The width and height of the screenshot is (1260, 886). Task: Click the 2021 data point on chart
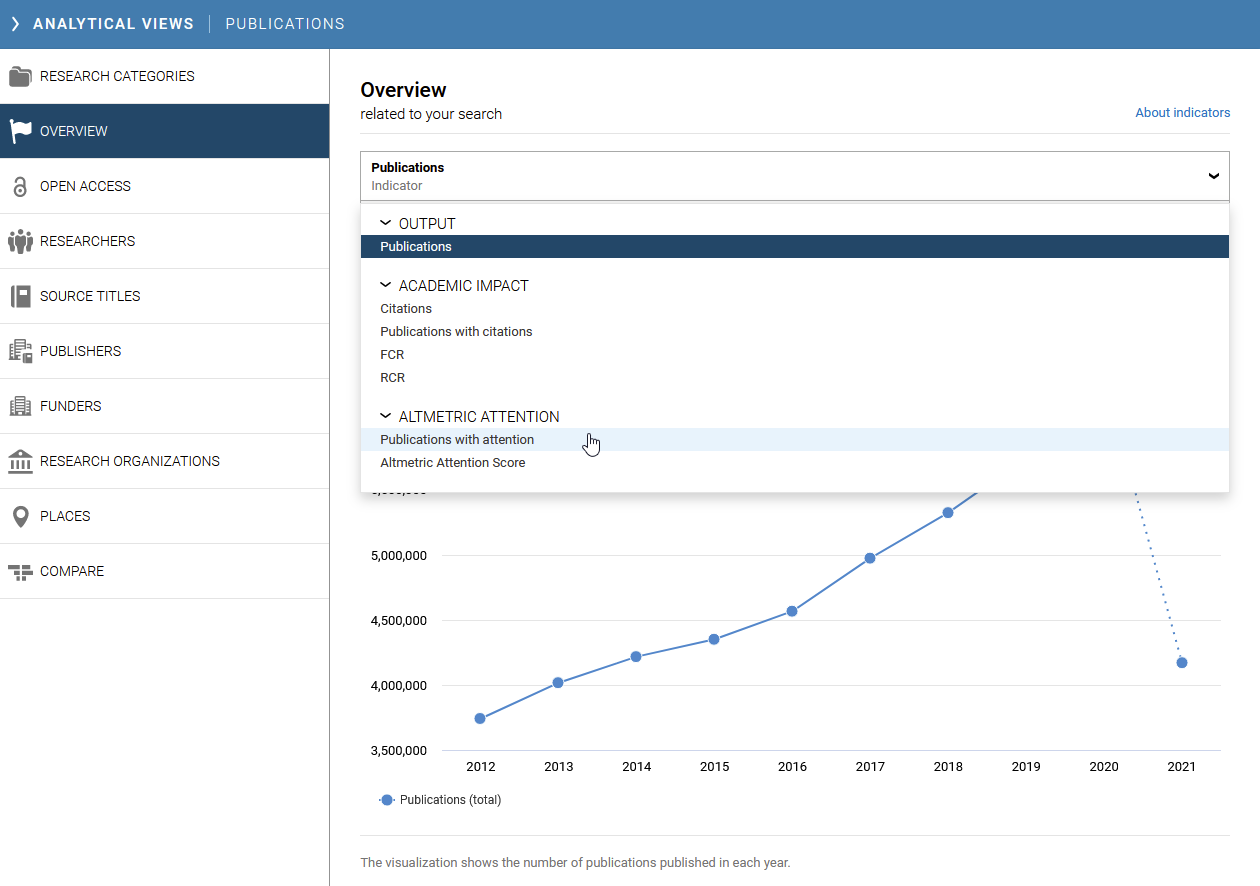pyautogui.click(x=1182, y=663)
